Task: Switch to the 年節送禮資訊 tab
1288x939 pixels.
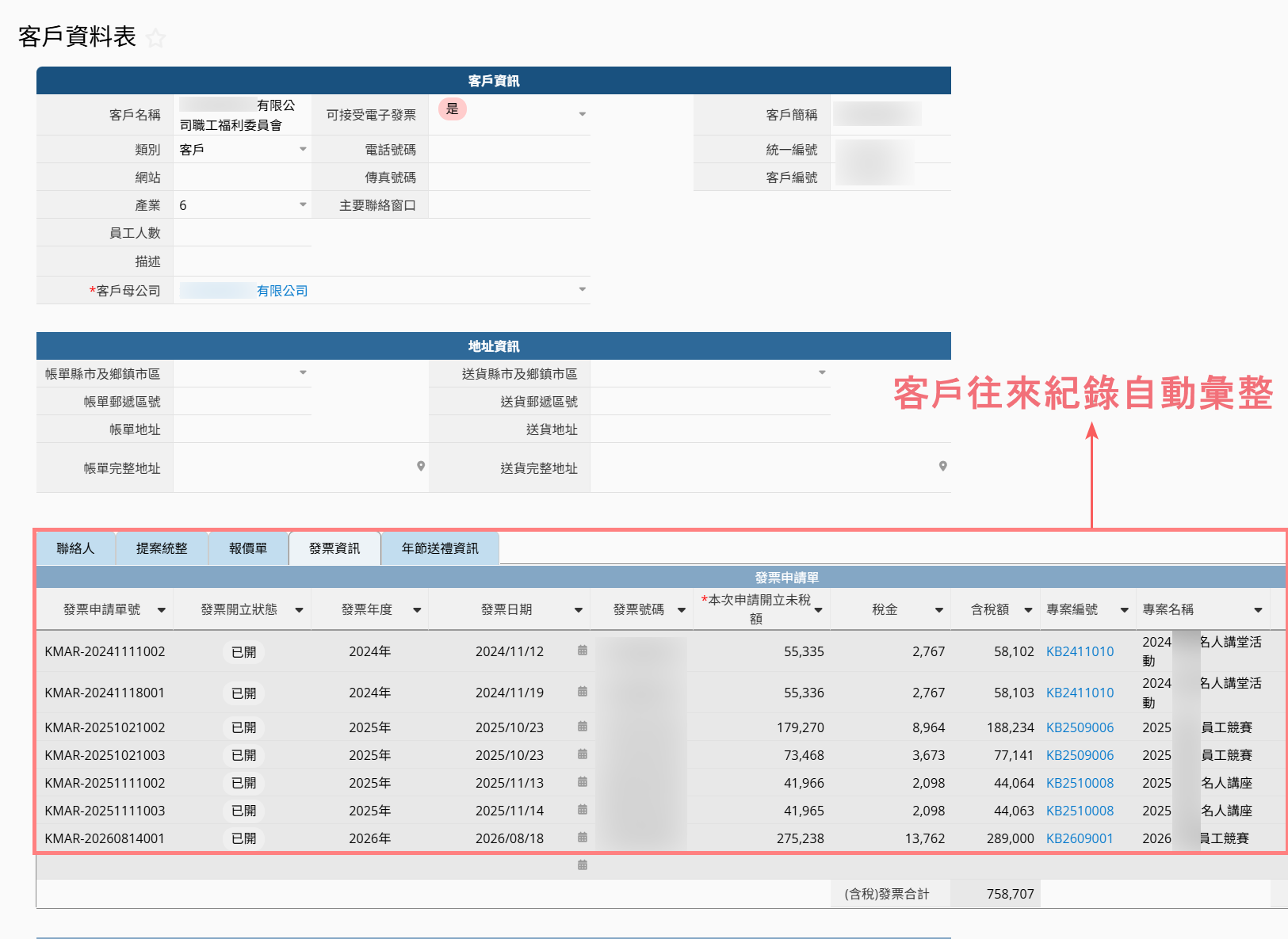Action: [x=440, y=548]
